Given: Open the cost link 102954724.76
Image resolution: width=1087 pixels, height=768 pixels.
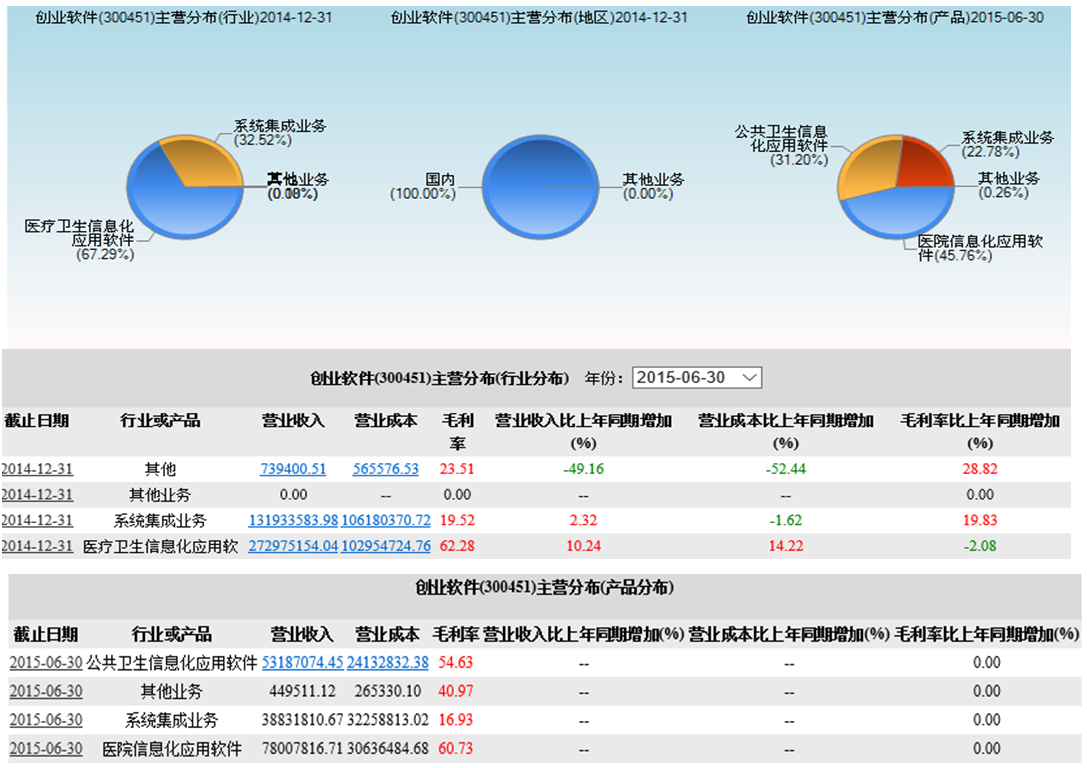Looking at the screenshot, I should point(385,546).
